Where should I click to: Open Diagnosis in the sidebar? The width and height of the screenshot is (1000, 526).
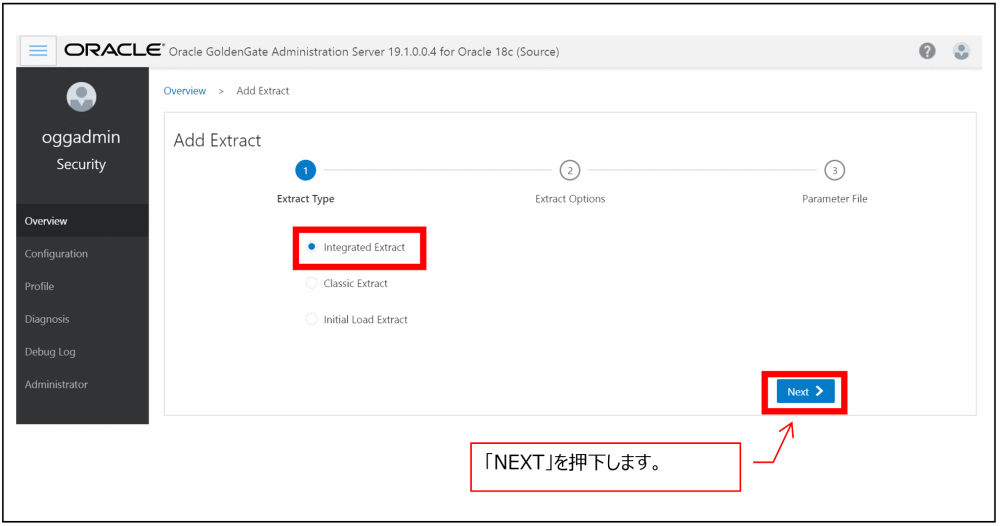[82, 319]
